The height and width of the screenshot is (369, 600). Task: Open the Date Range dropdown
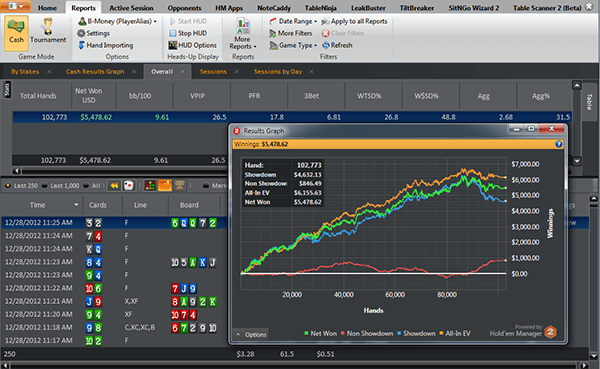pos(293,21)
